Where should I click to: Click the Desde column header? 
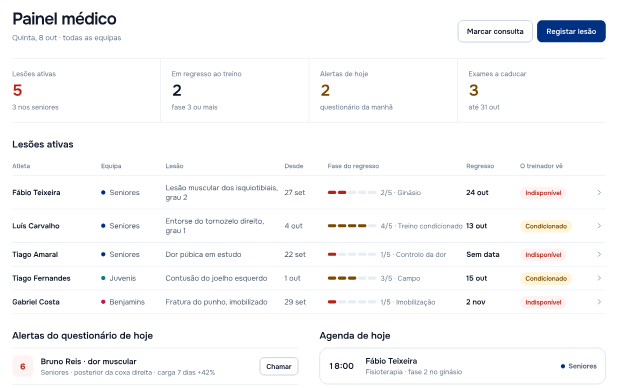(x=294, y=166)
